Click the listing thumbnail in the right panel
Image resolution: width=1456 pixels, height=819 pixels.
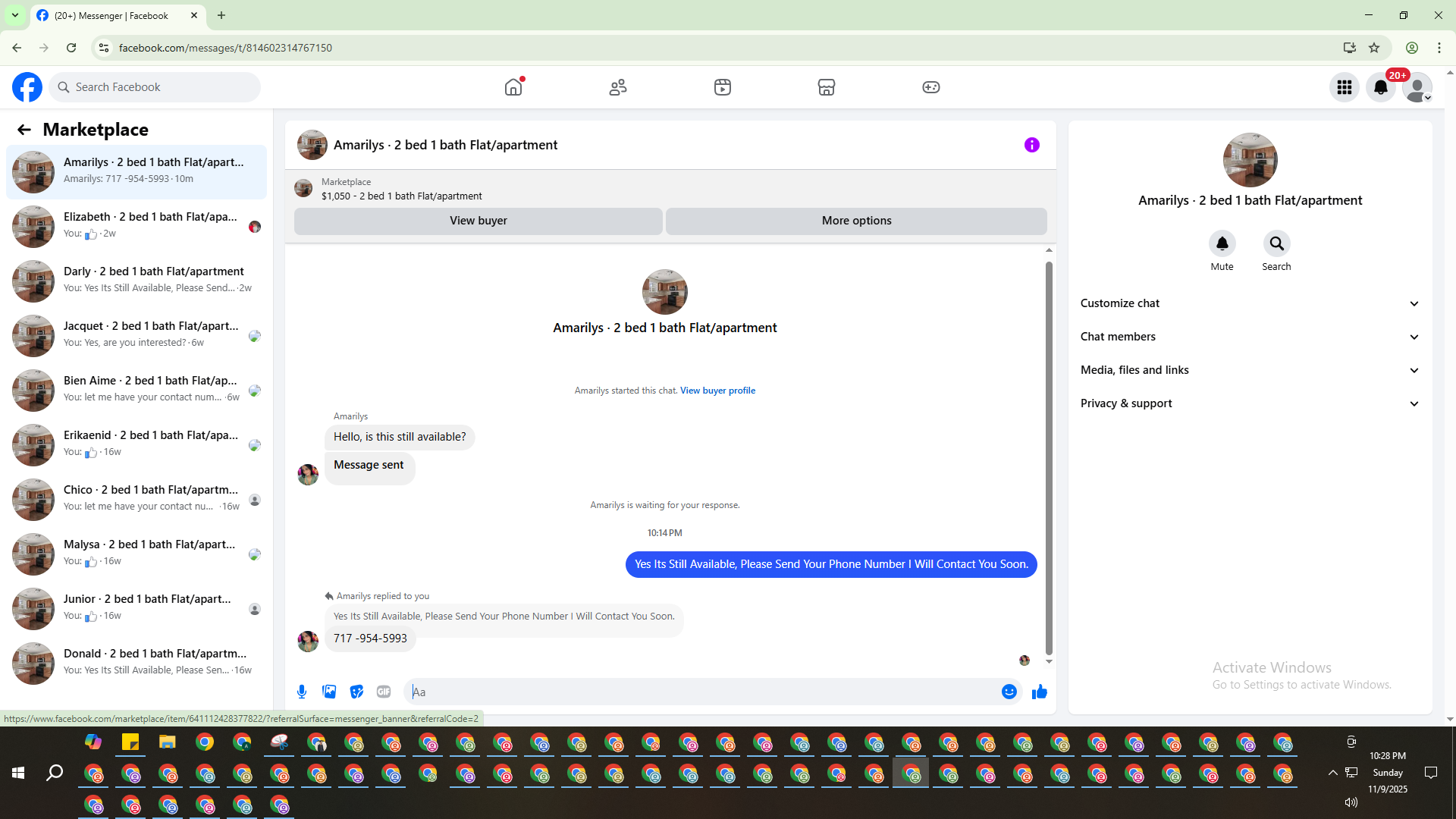(x=1250, y=160)
